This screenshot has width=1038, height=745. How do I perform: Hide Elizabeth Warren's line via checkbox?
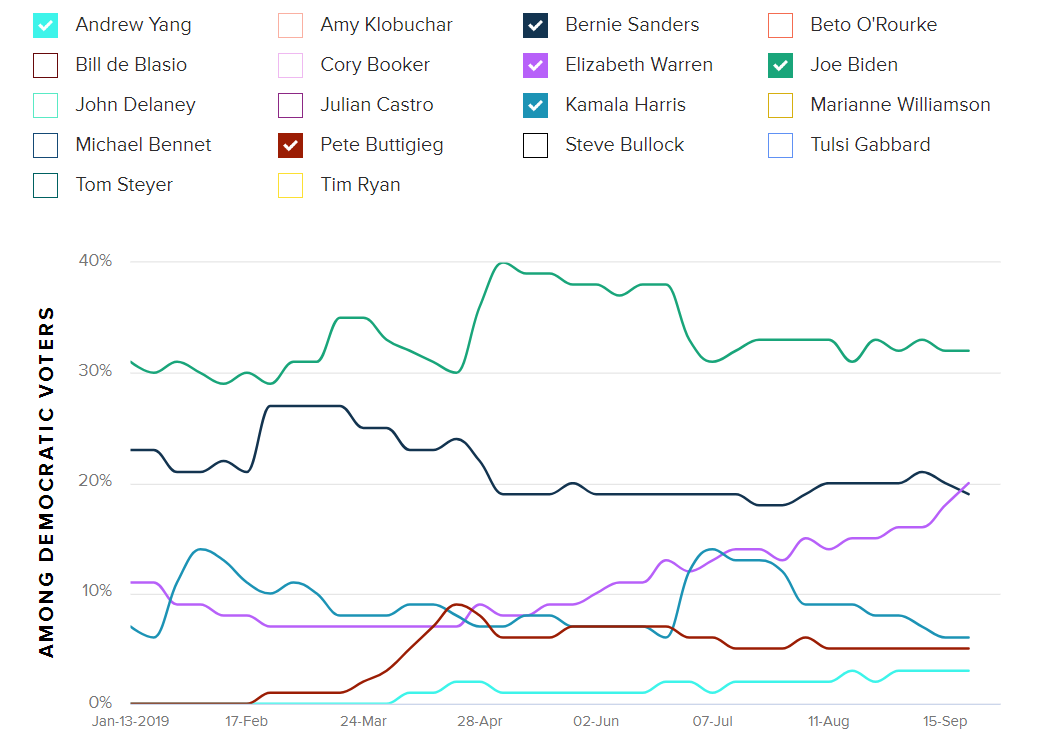tap(535, 65)
